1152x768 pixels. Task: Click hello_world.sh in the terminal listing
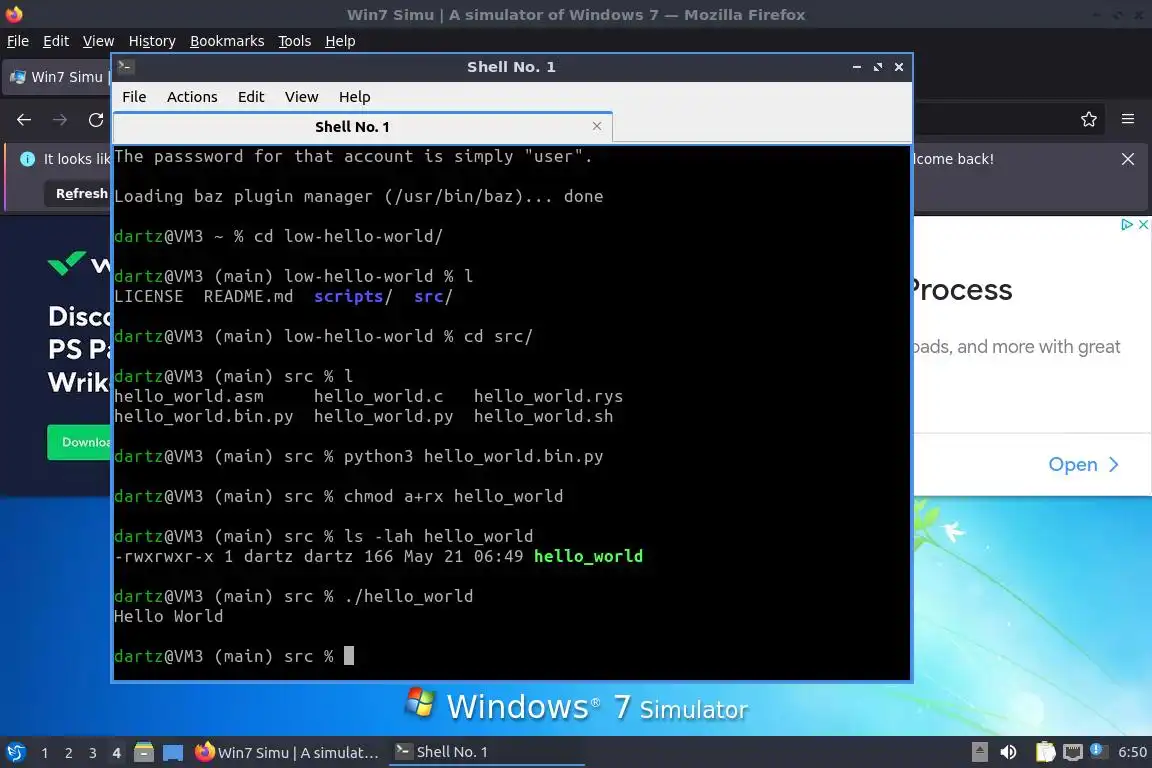tap(543, 416)
